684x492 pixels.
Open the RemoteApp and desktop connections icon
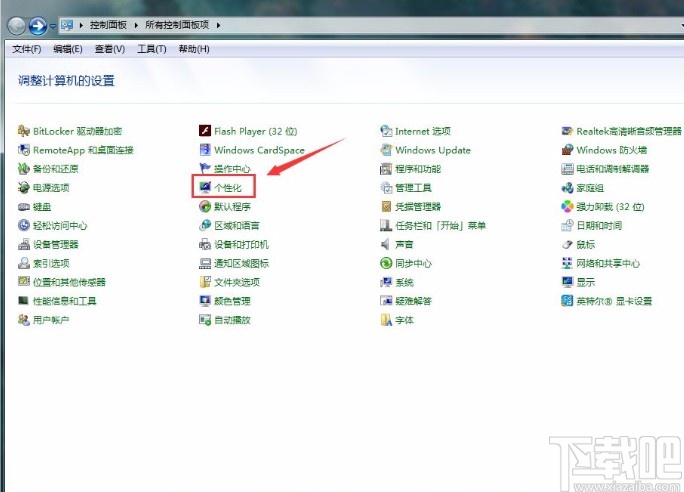click(x=24, y=150)
